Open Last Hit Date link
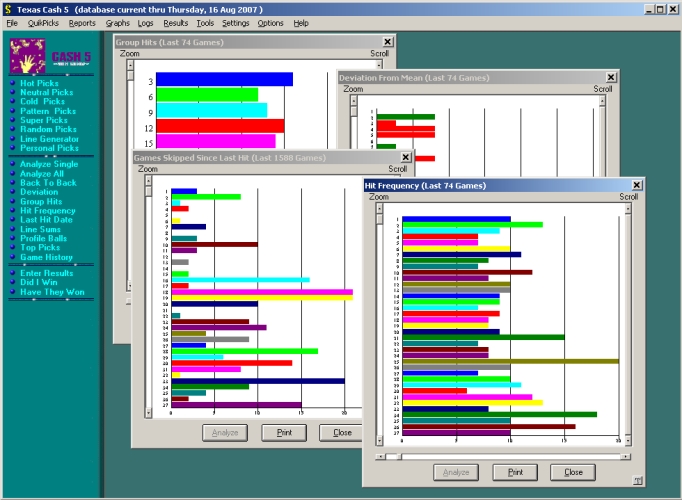 (46, 220)
